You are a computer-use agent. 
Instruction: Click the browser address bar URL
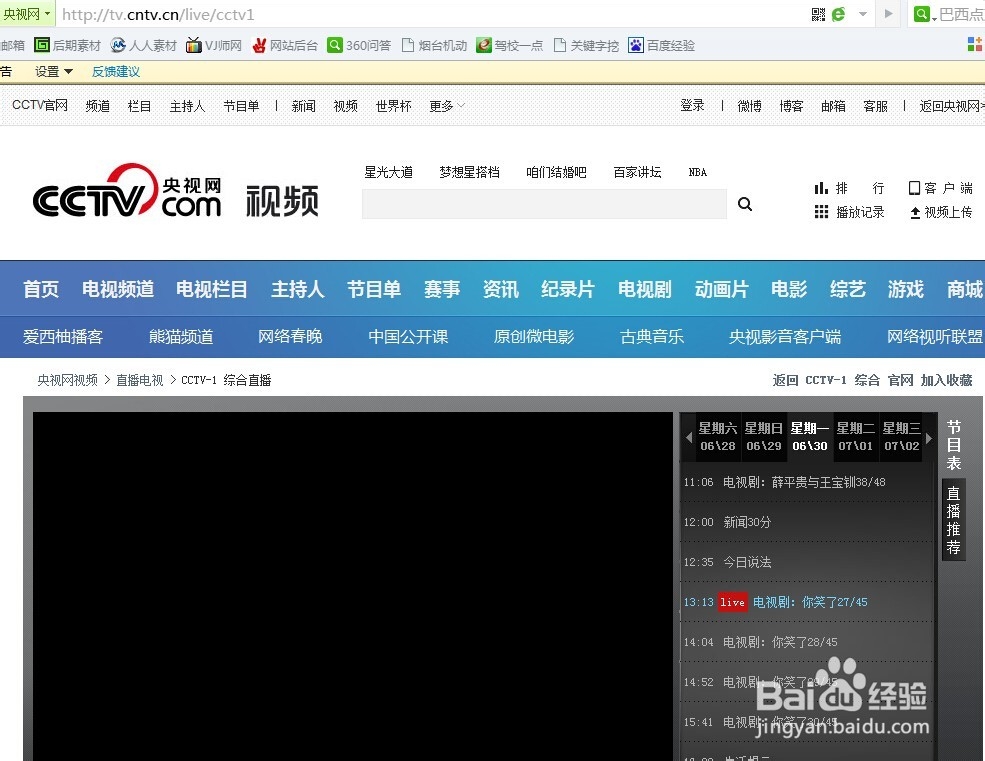(158, 14)
